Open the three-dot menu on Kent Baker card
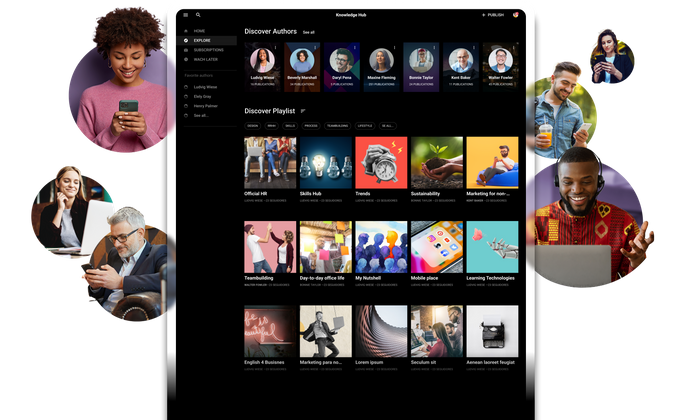This screenshot has height=420, width=700. [473, 47]
